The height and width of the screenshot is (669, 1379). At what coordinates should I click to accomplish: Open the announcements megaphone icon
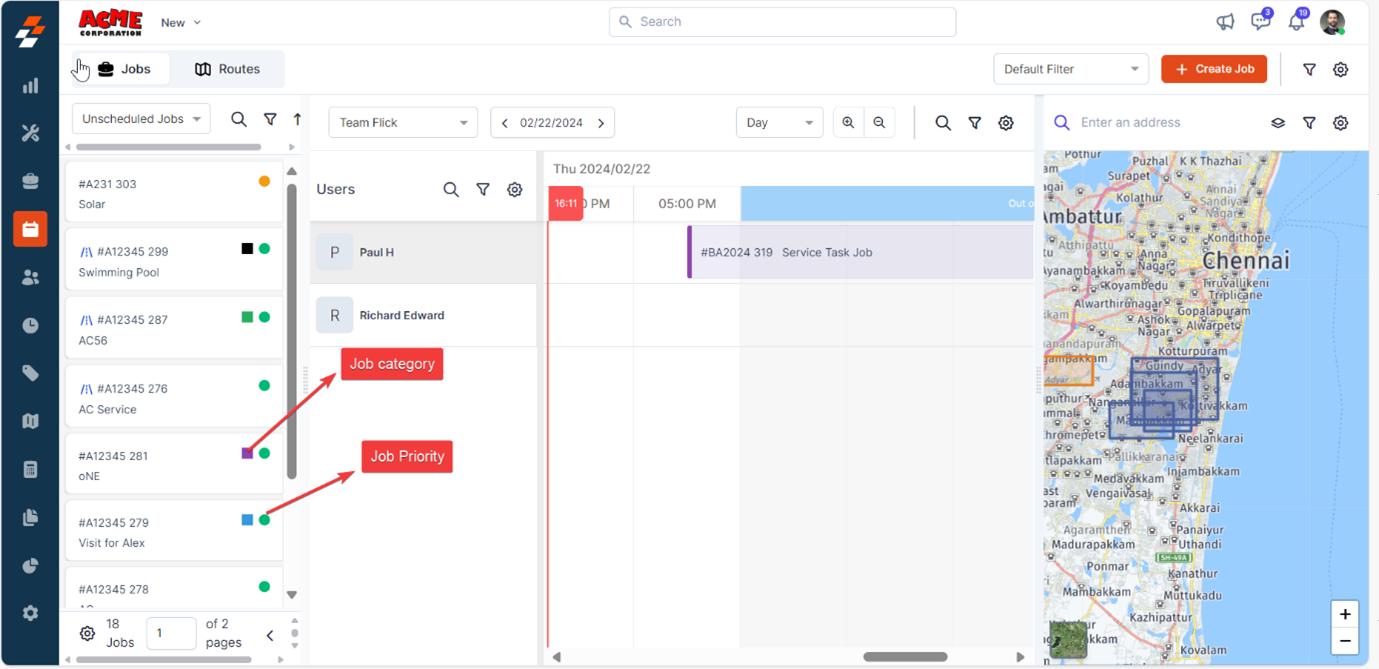click(x=1224, y=22)
